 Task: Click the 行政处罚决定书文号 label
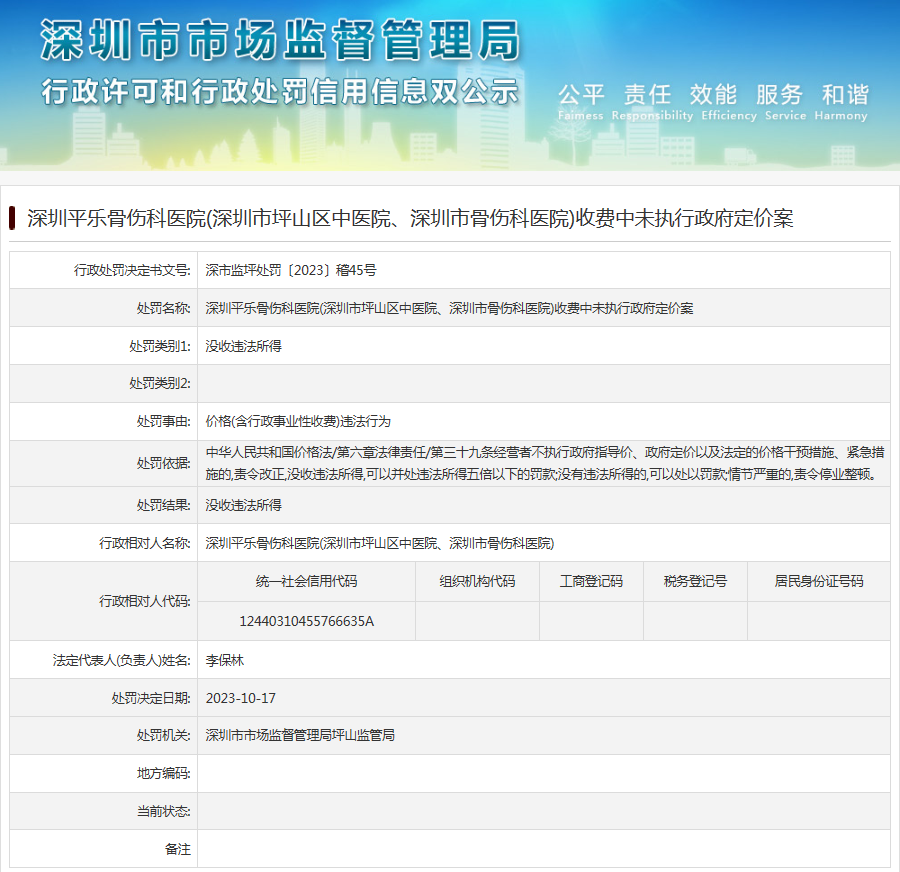coord(132,270)
